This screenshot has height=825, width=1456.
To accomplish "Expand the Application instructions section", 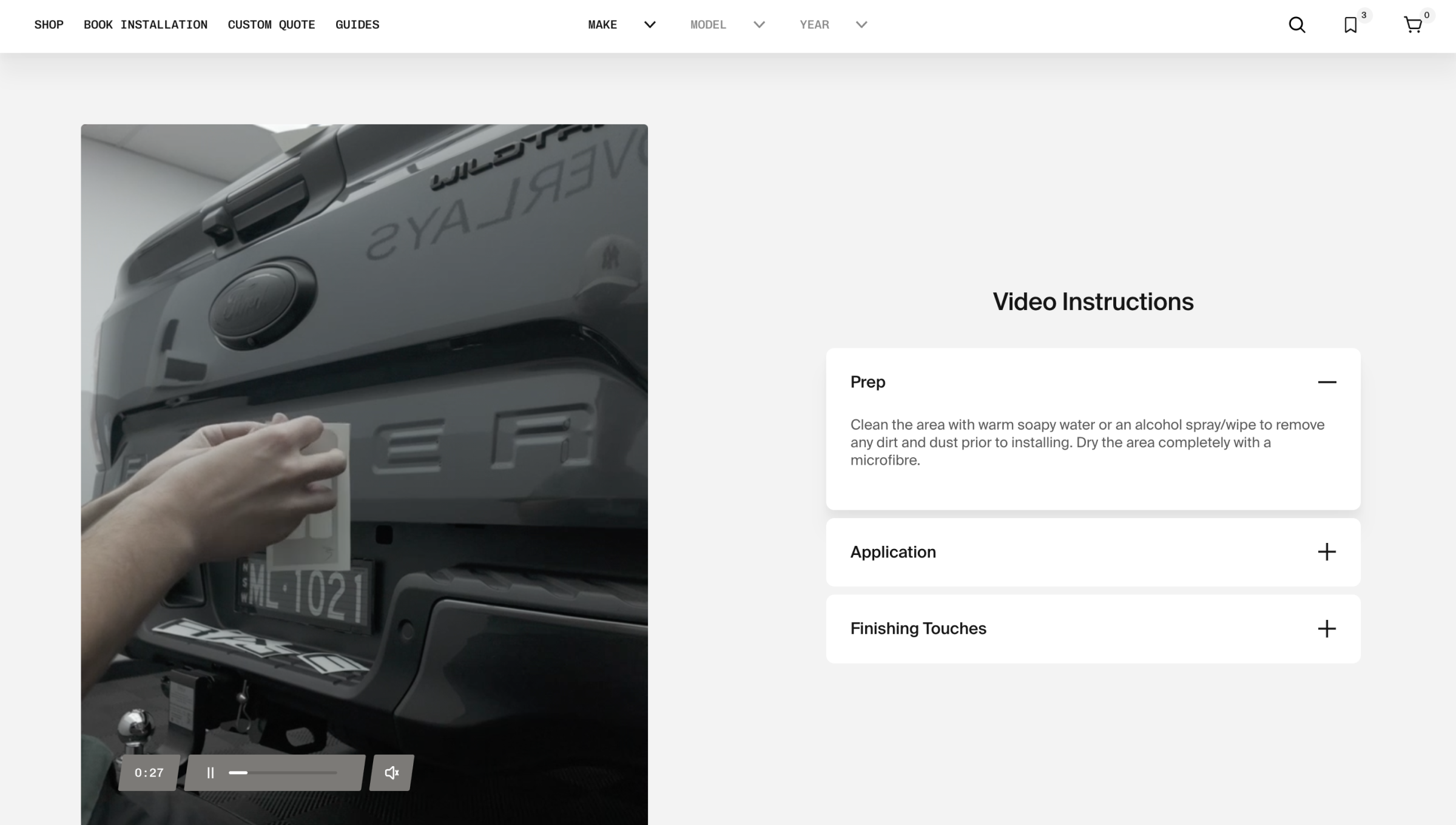I will tap(893, 552).
